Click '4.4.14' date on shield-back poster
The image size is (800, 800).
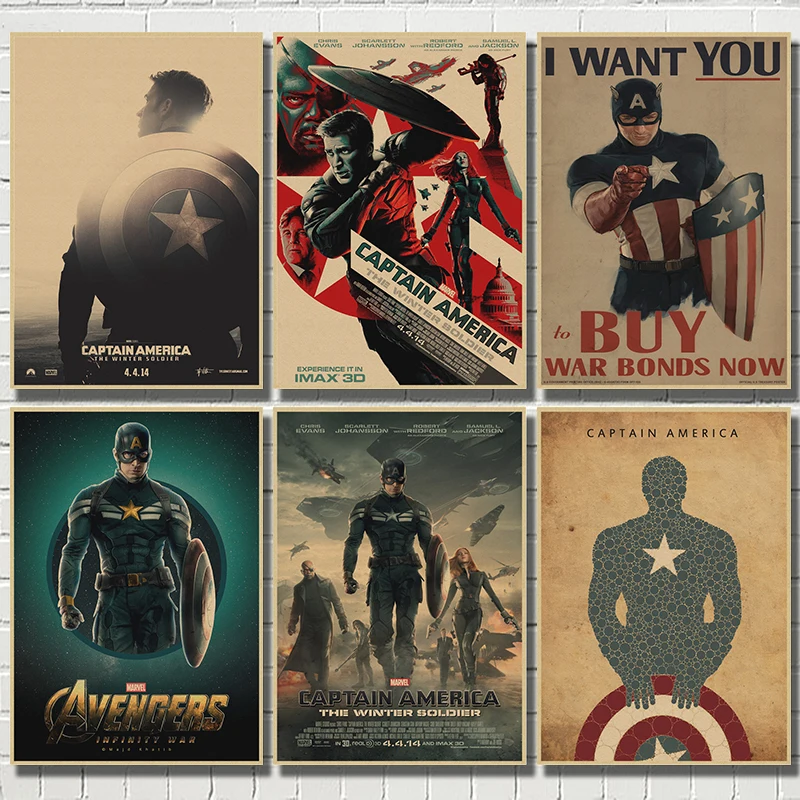[136, 372]
